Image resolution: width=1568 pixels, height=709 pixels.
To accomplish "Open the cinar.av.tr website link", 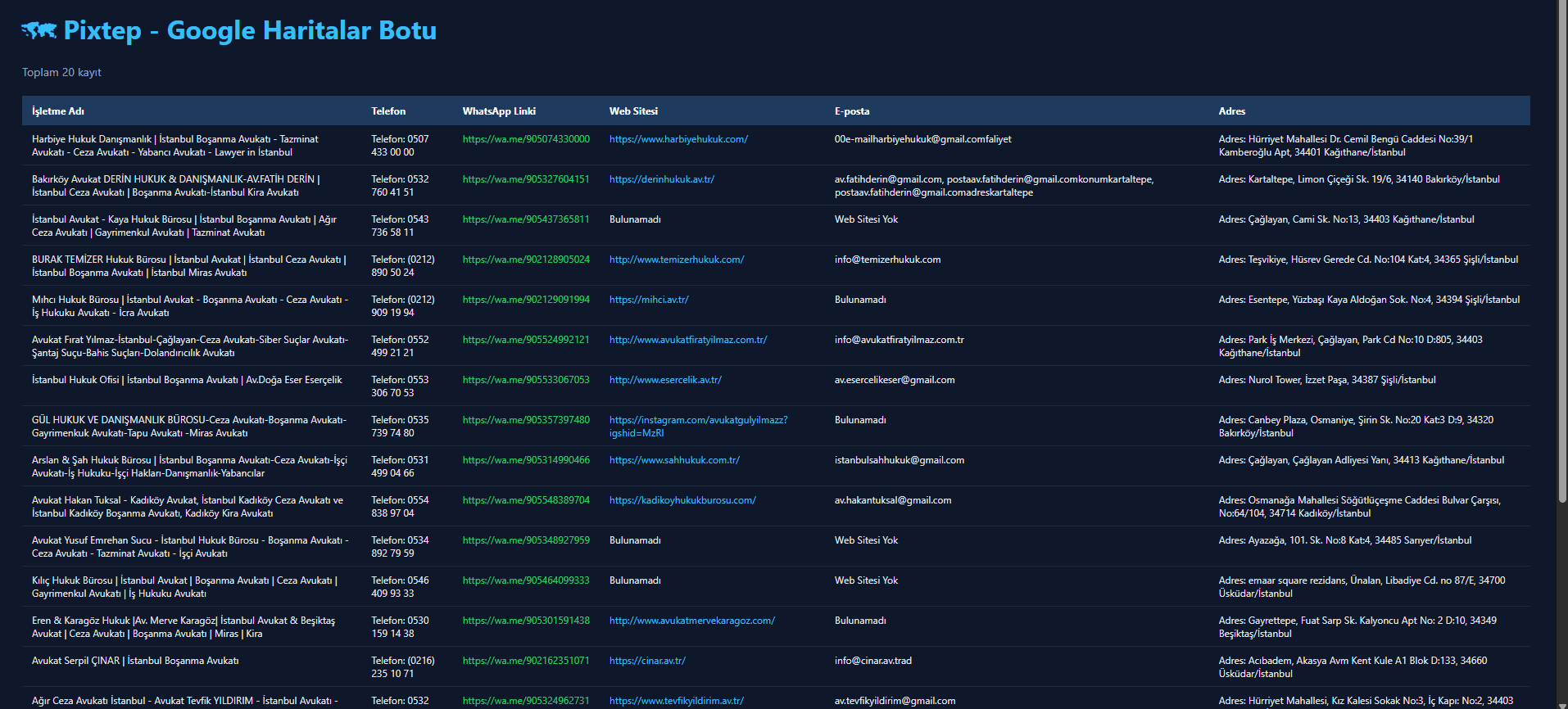I will click(647, 661).
